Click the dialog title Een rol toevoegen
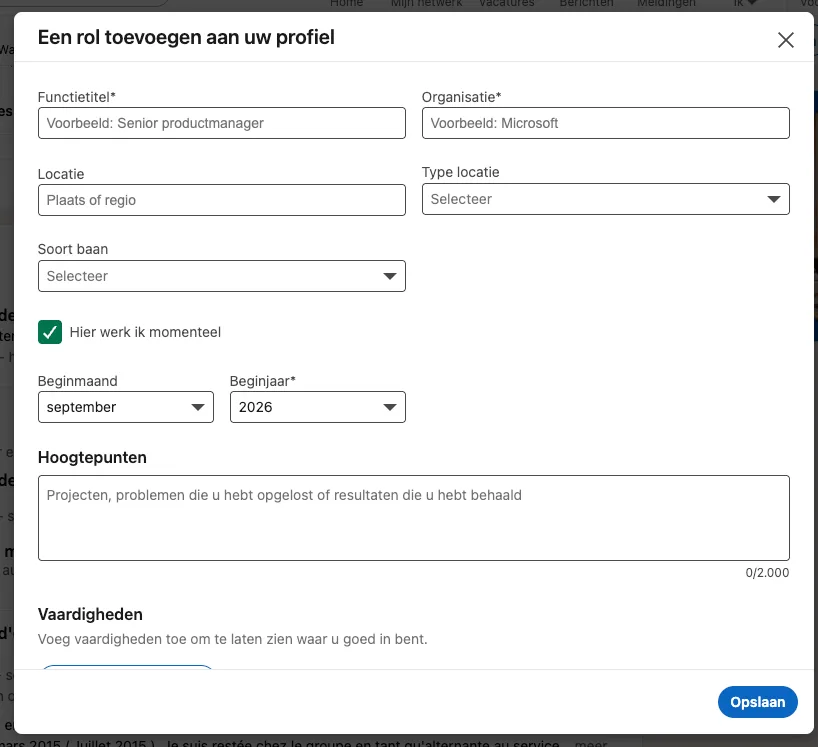Screen dimensions: 818x747 click(186, 38)
